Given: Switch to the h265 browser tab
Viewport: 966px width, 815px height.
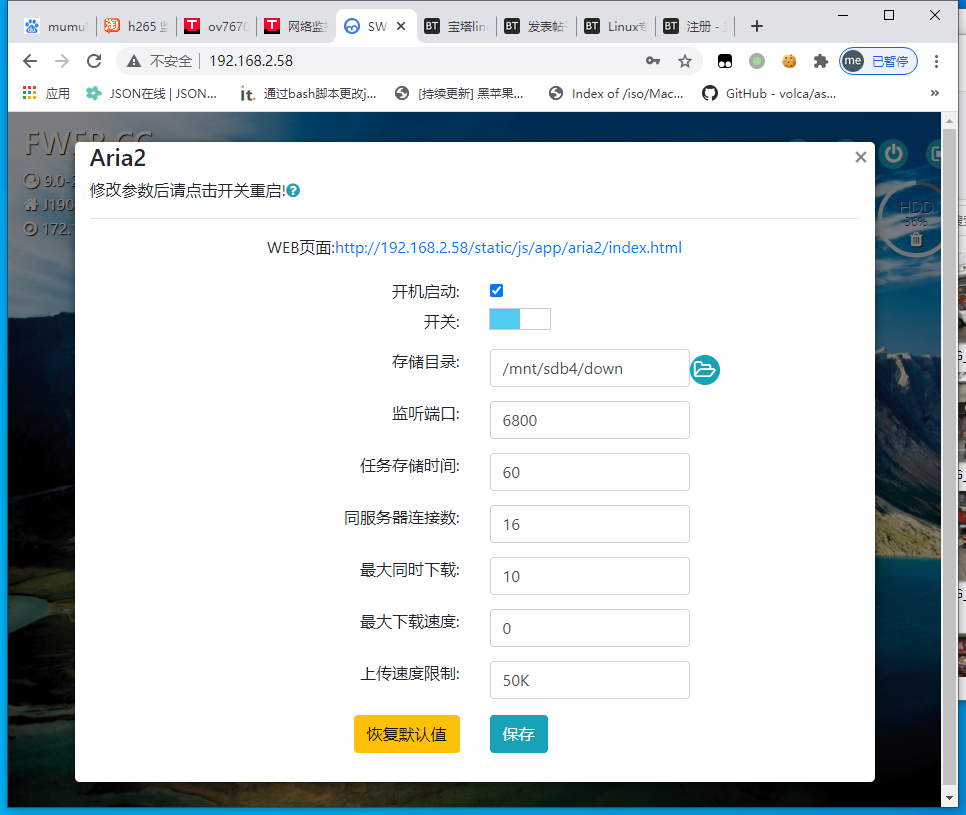Looking at the screenshot, I should point(135,27).
